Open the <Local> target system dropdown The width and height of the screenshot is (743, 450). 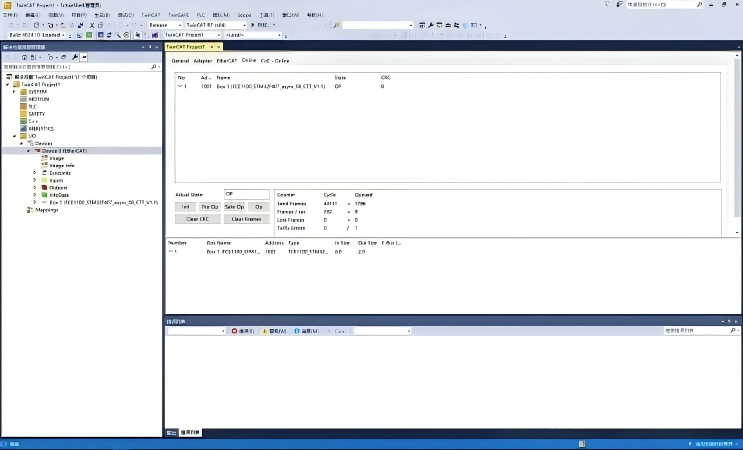click(x=253, y=35)
